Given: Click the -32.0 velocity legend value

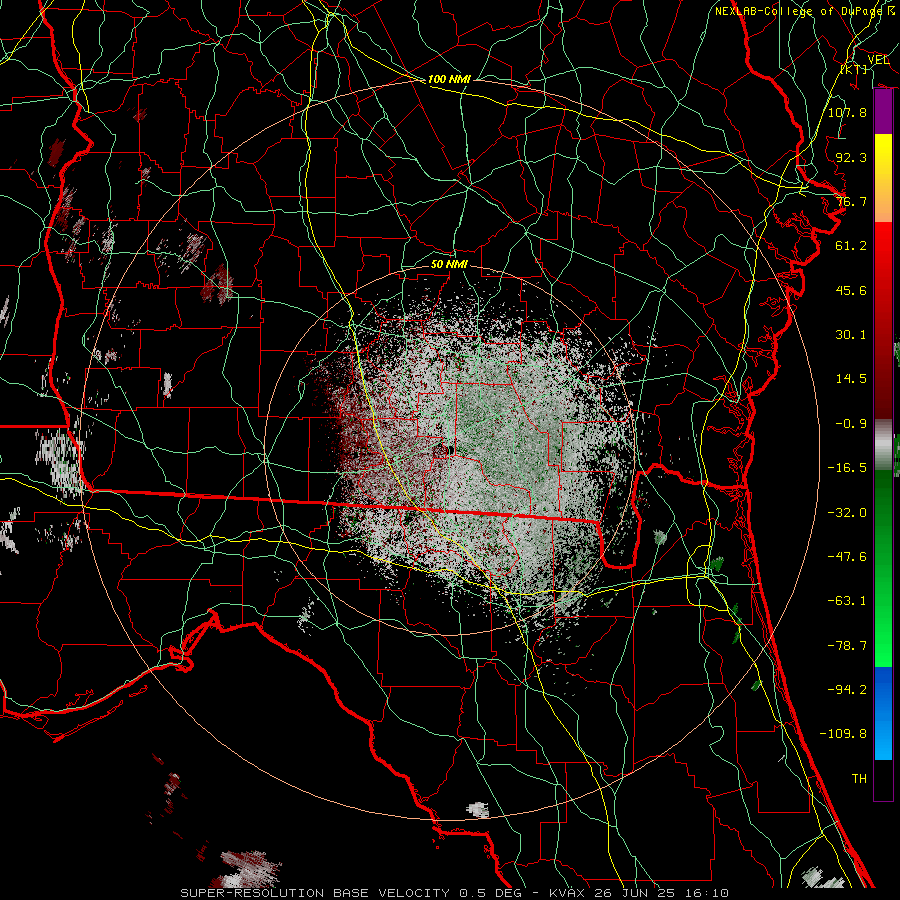Looking at the screenshot, I should pos(847,512).
